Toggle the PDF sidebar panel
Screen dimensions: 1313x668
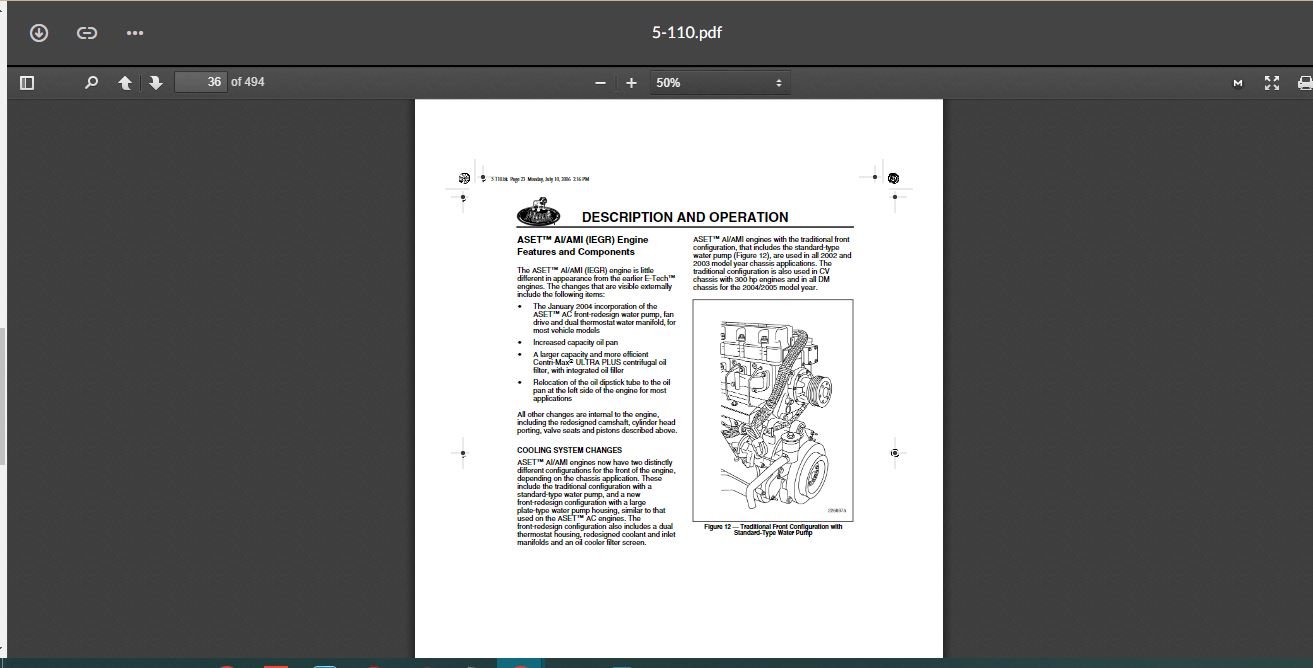point(27,83)
